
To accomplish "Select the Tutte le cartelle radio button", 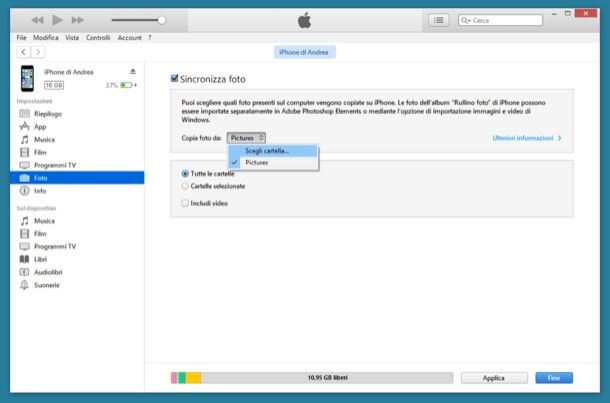I will (x=185, y=173).
